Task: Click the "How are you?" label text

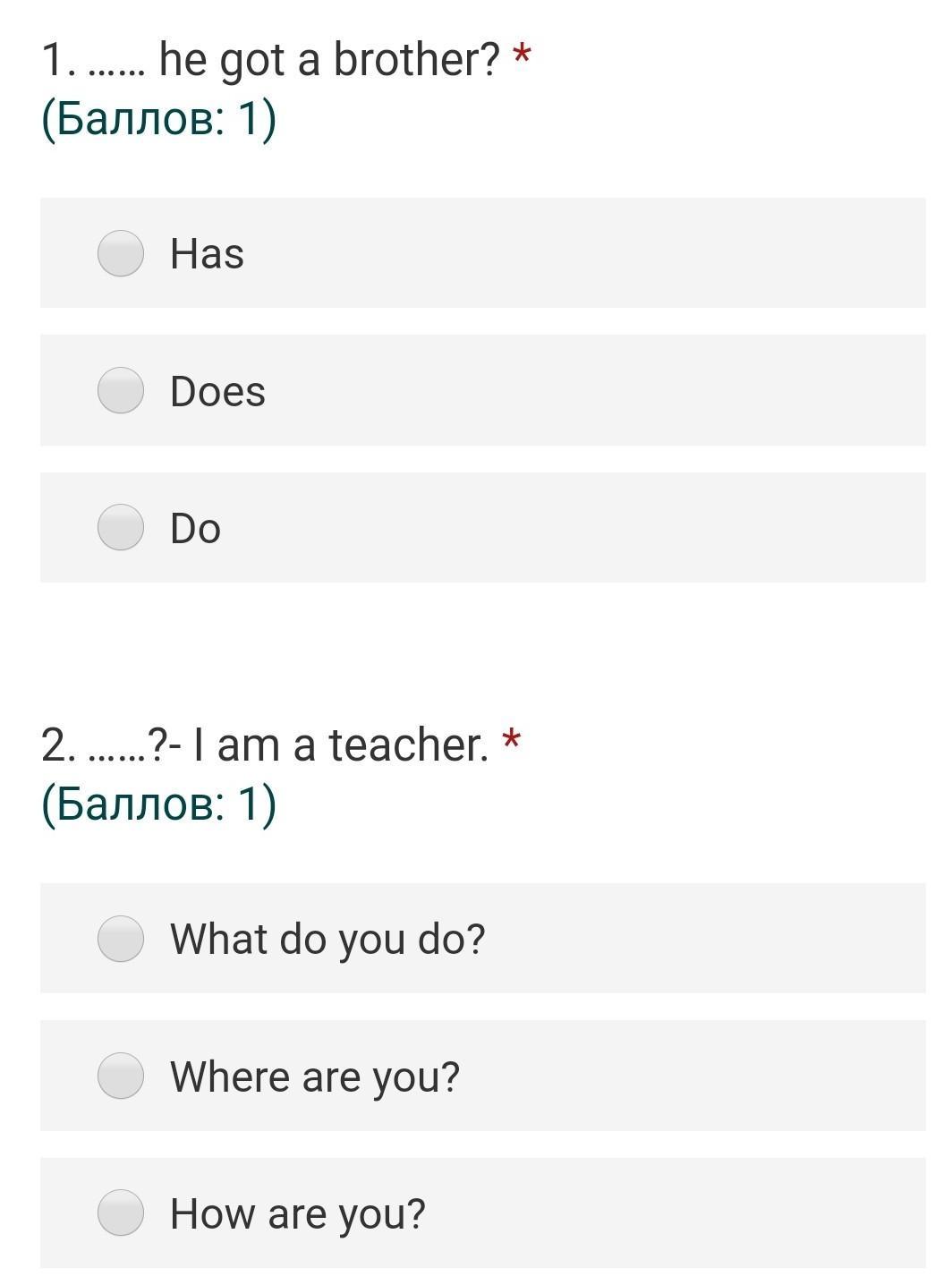Action: click(x=298, y=1213)
